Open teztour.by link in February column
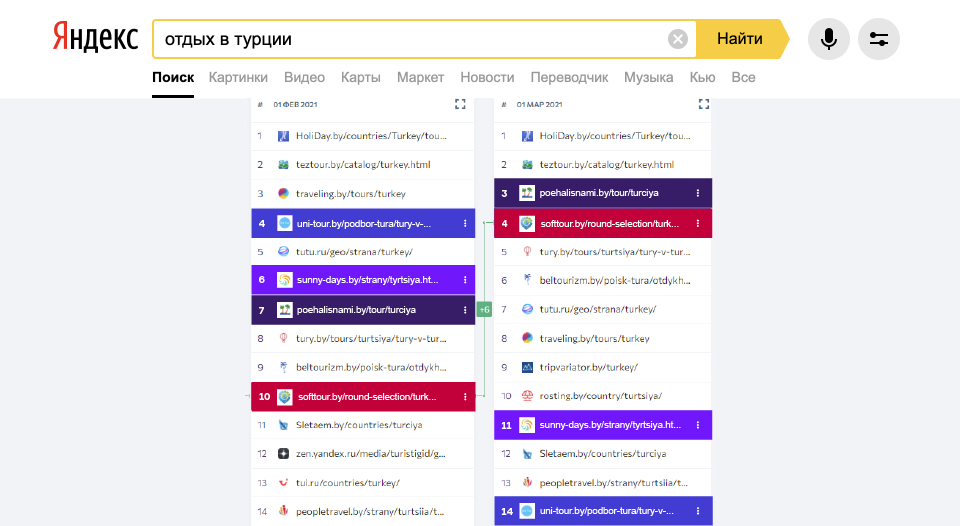The image size is (960, 526). click(363, 165)
